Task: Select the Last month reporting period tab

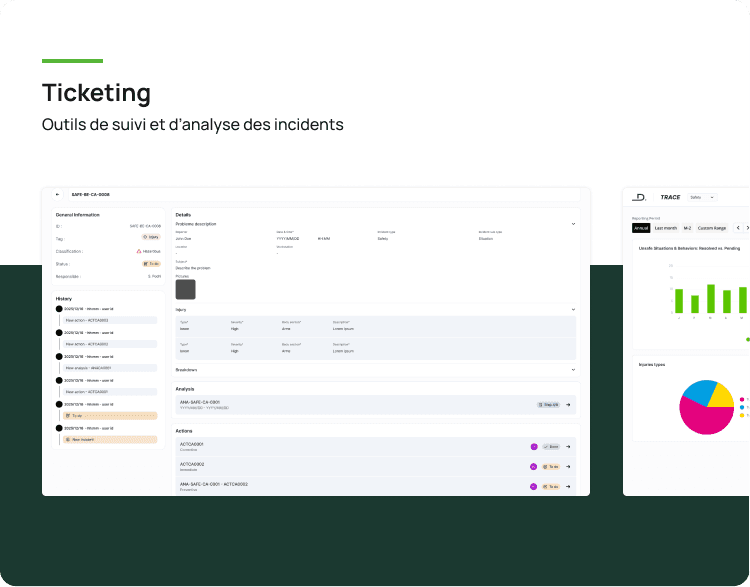Action: (666, 228)
